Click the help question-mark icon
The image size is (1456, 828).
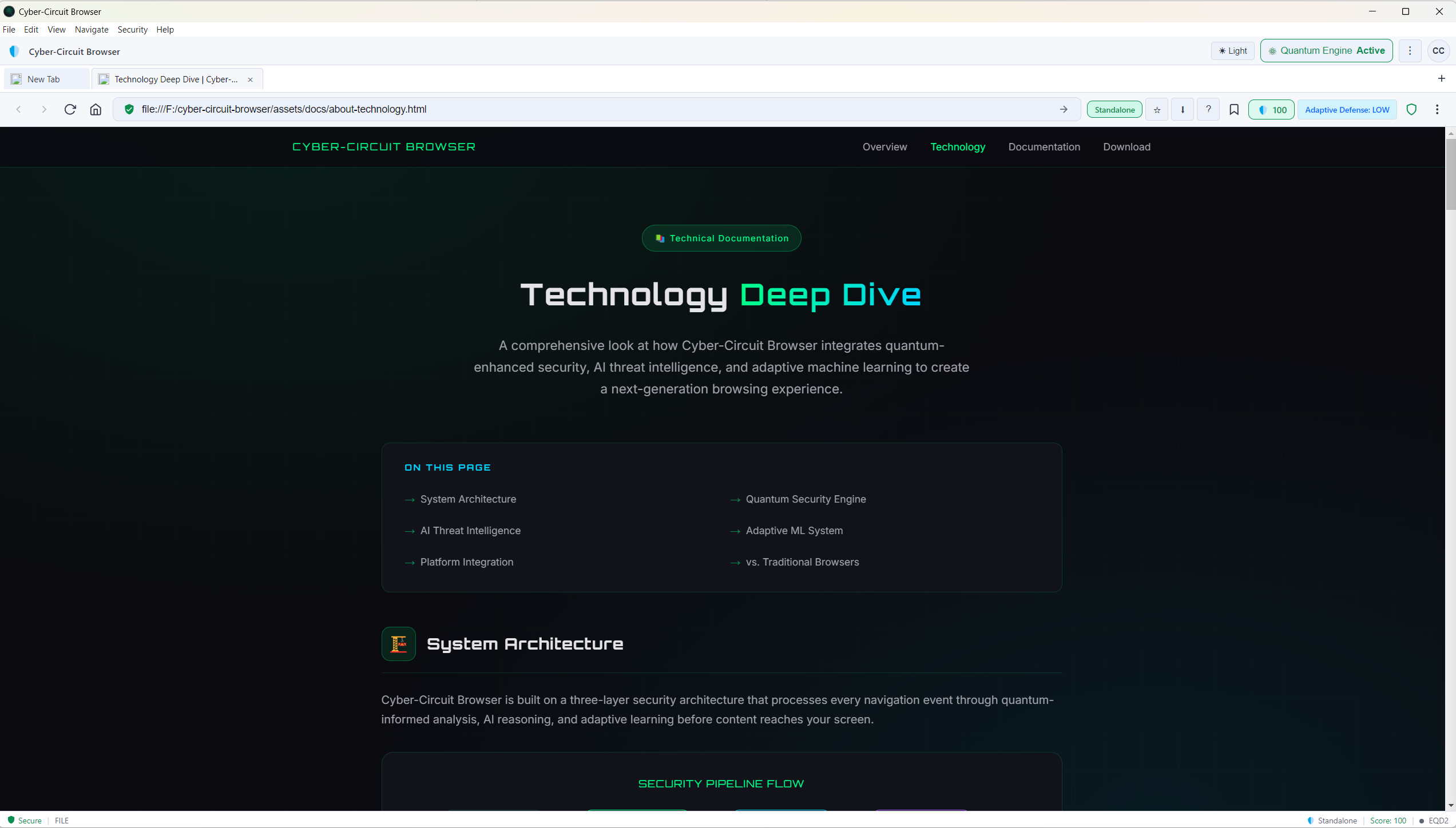click(x=1208, y=109)
